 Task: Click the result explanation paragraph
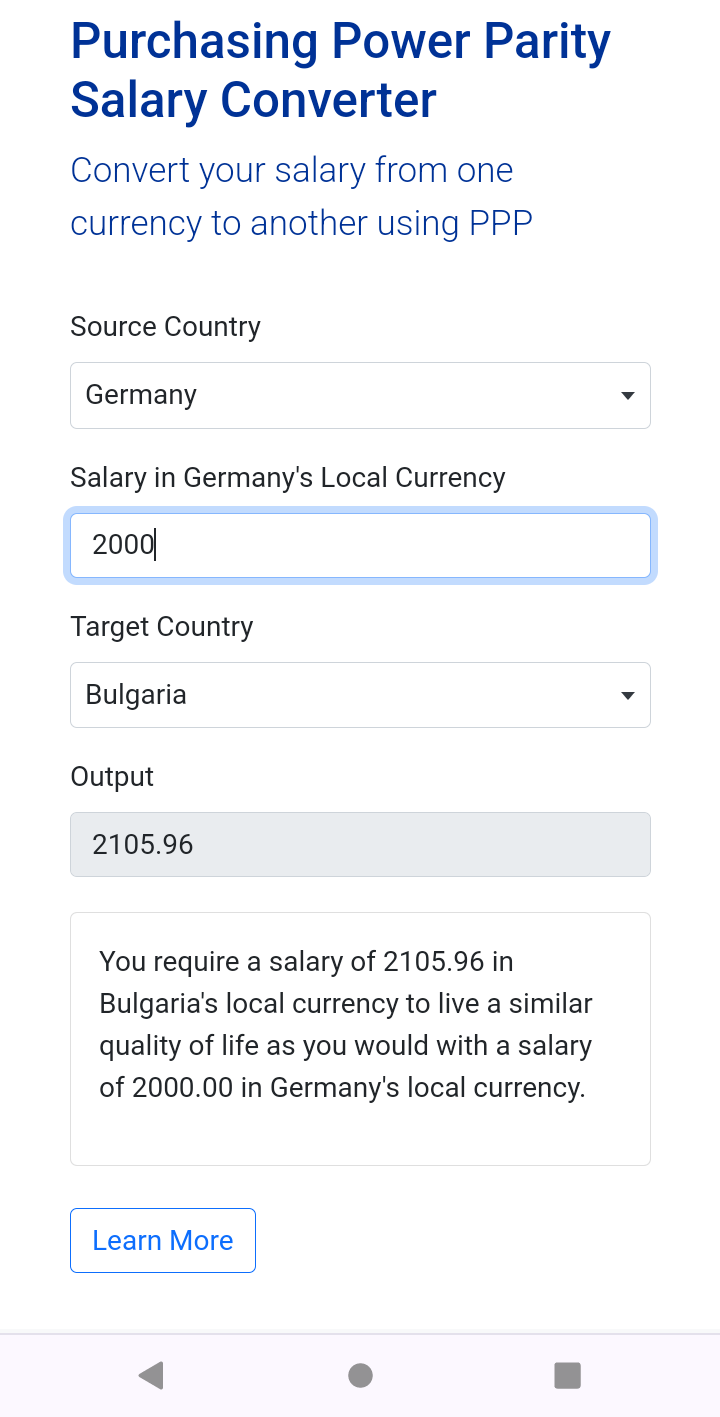click(x=346, y=1025)
